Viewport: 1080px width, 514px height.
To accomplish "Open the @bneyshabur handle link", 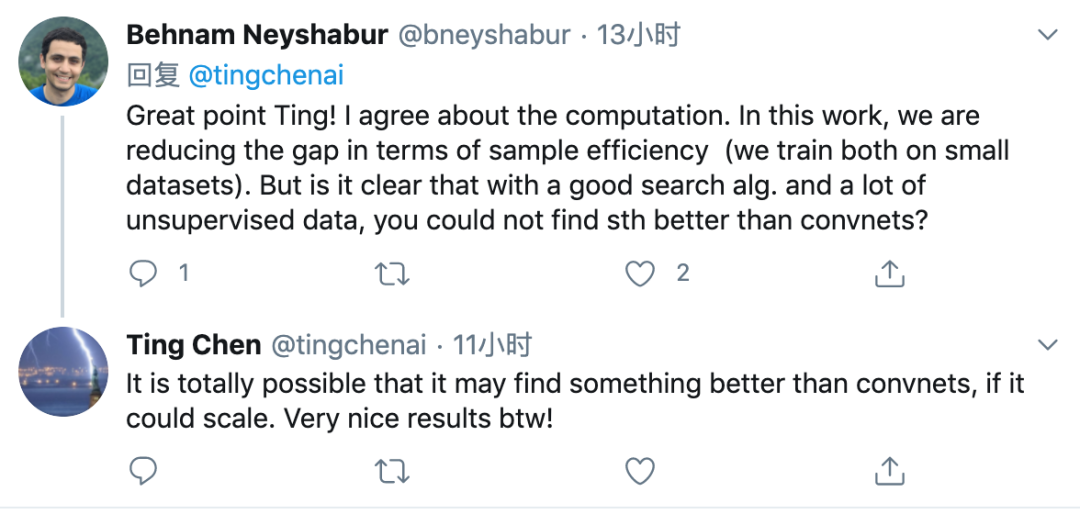I will (x=485, y=36).
